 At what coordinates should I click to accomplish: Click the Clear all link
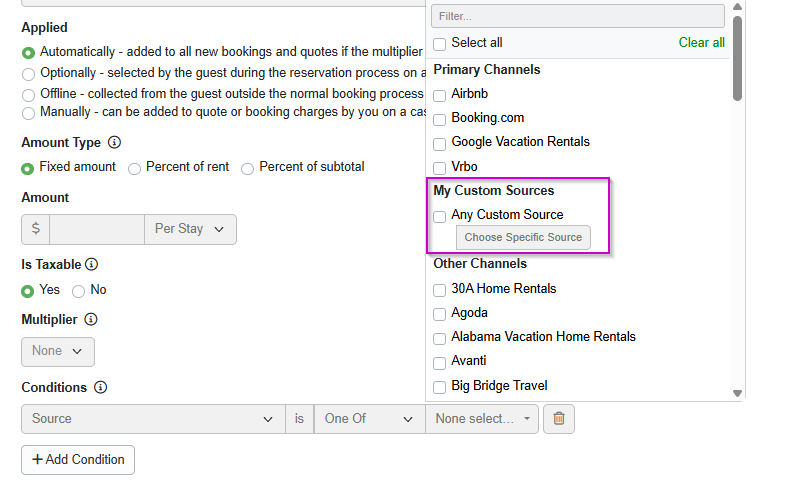click(x=701, y=43)
